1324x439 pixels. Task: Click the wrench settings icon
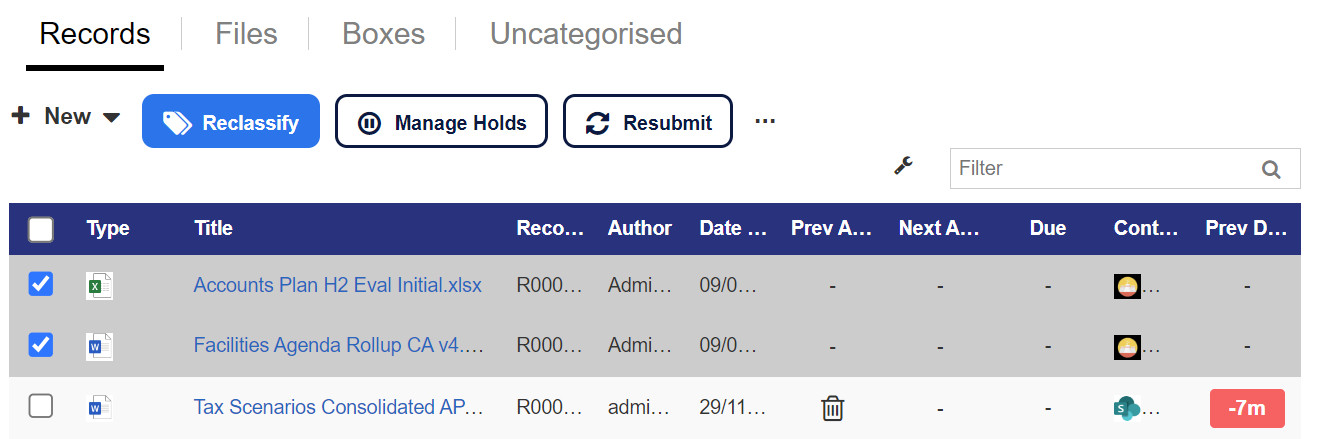pos(904,166)
